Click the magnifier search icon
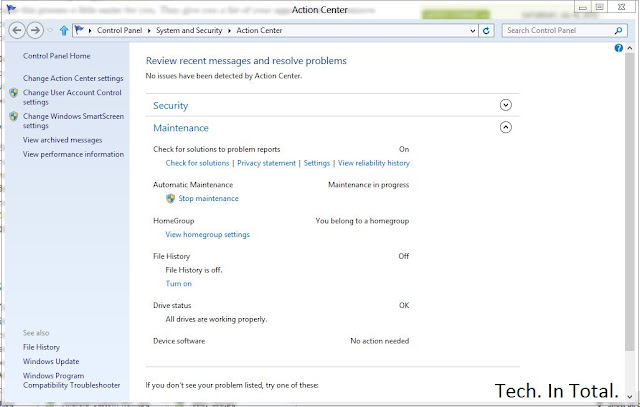The height and width of the screenshot is (407, 640). coord(619,31)
